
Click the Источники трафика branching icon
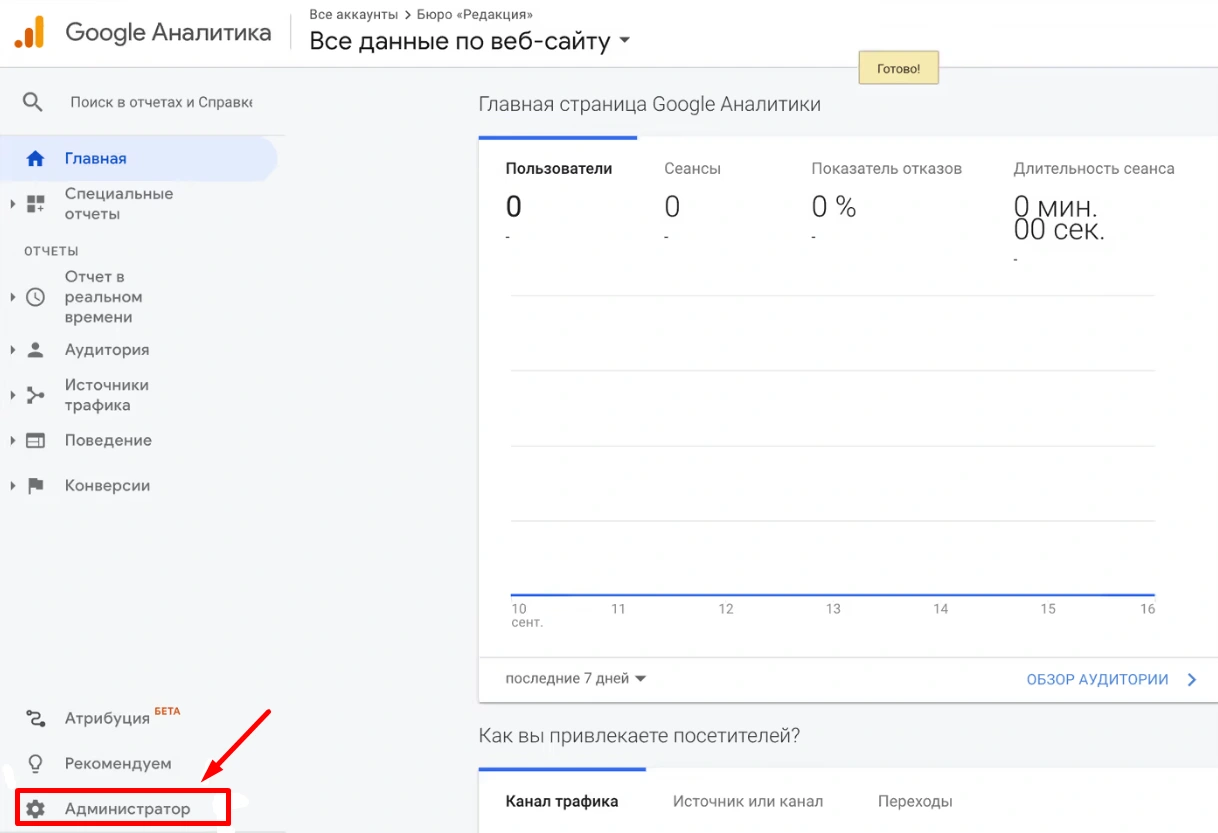36,395
